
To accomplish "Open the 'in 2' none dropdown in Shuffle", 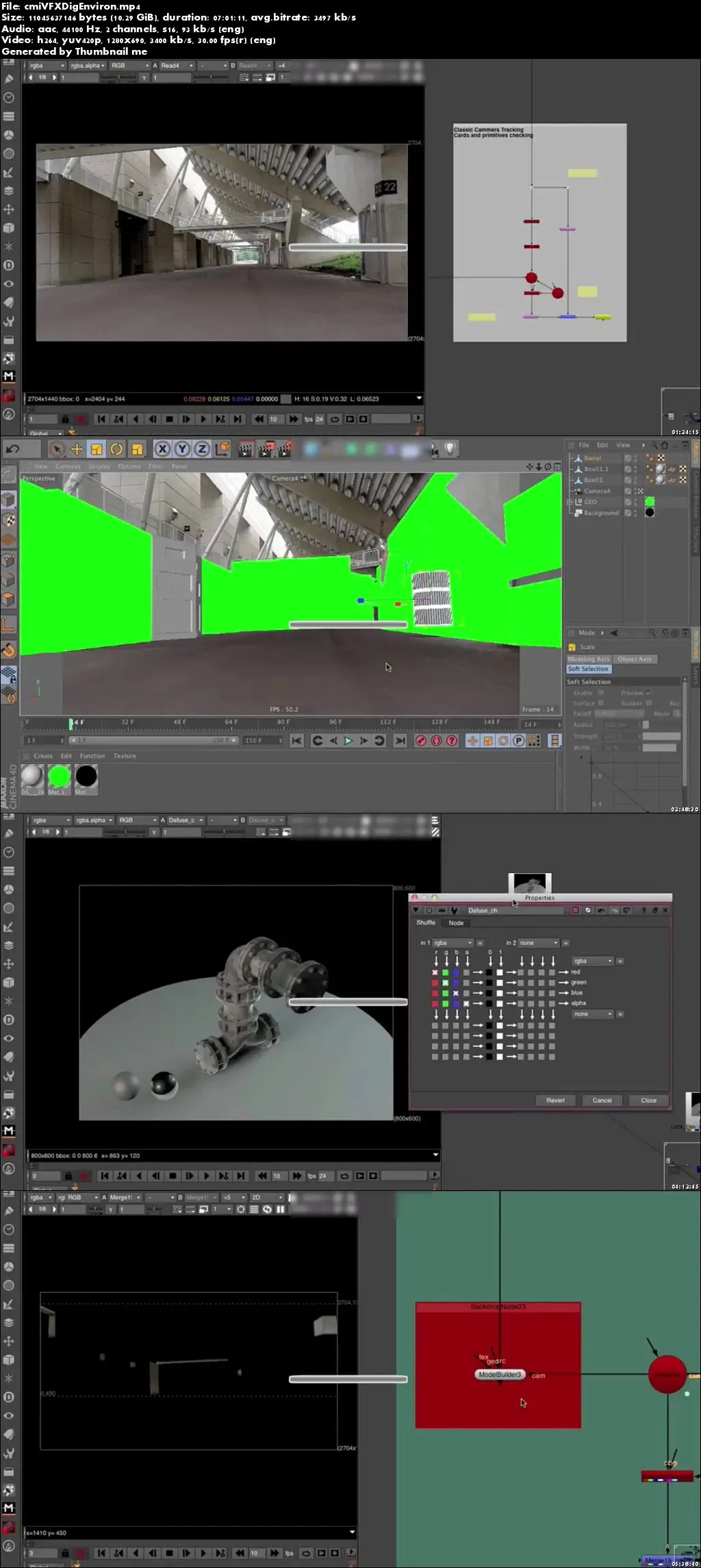I will [x=539, y=943].
